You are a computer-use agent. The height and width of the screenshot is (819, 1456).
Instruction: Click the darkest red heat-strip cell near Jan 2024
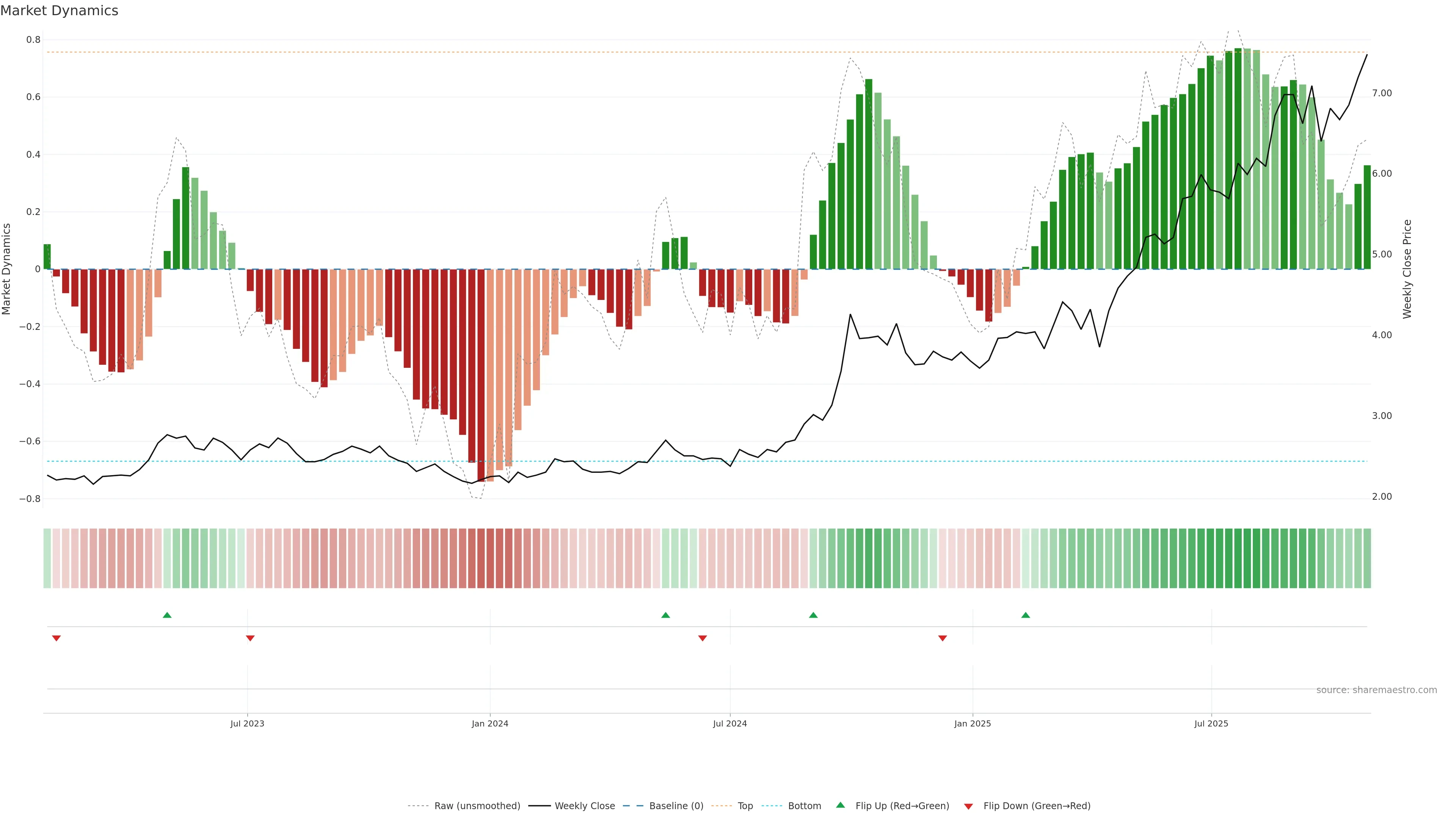pyautogui.click(x=481, y=558)
